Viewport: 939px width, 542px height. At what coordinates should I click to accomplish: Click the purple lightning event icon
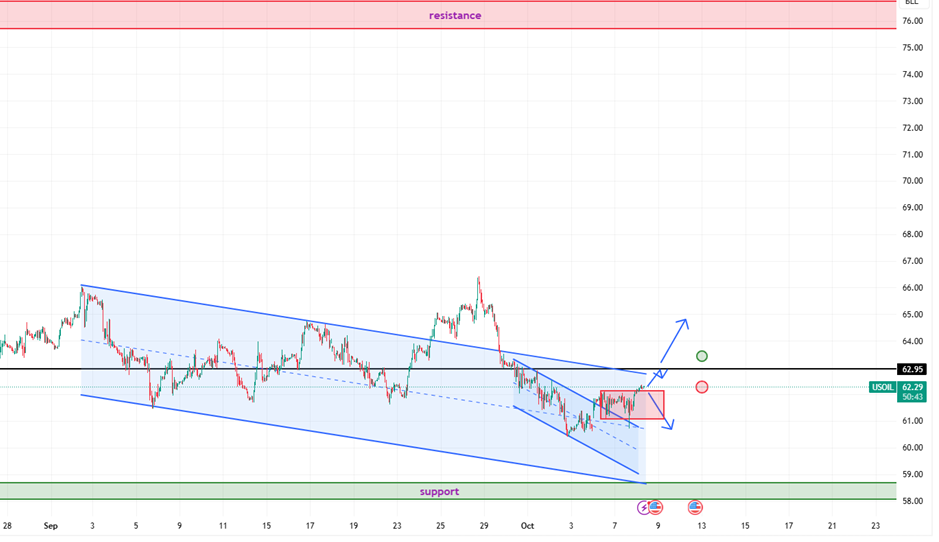pos(644,508)
